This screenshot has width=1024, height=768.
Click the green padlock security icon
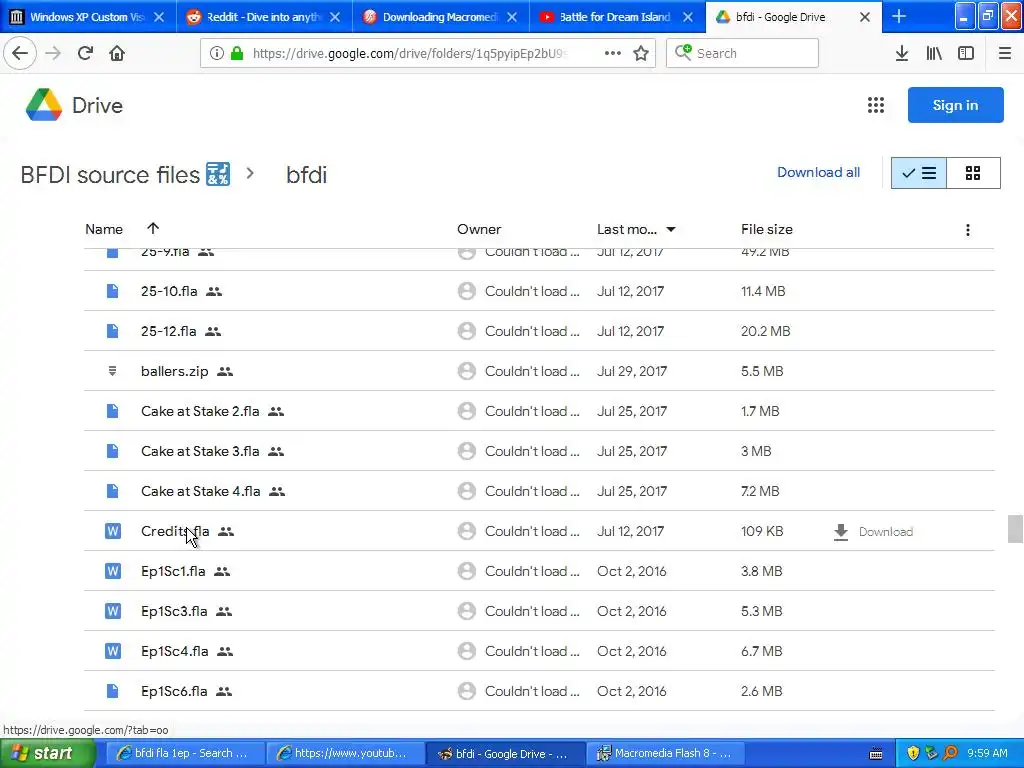237,53
